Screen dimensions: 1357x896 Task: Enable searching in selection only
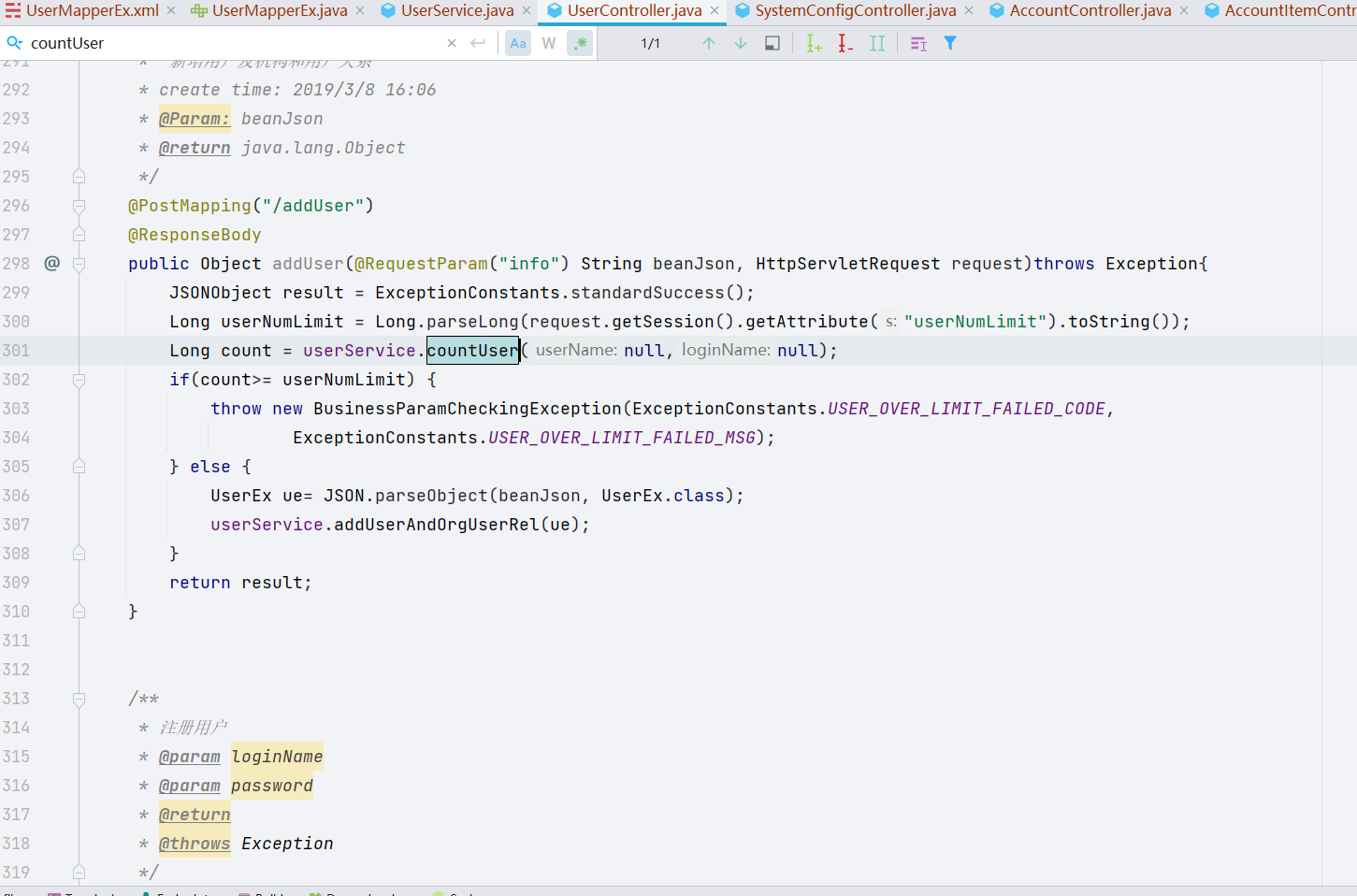(x=772, y=42)
